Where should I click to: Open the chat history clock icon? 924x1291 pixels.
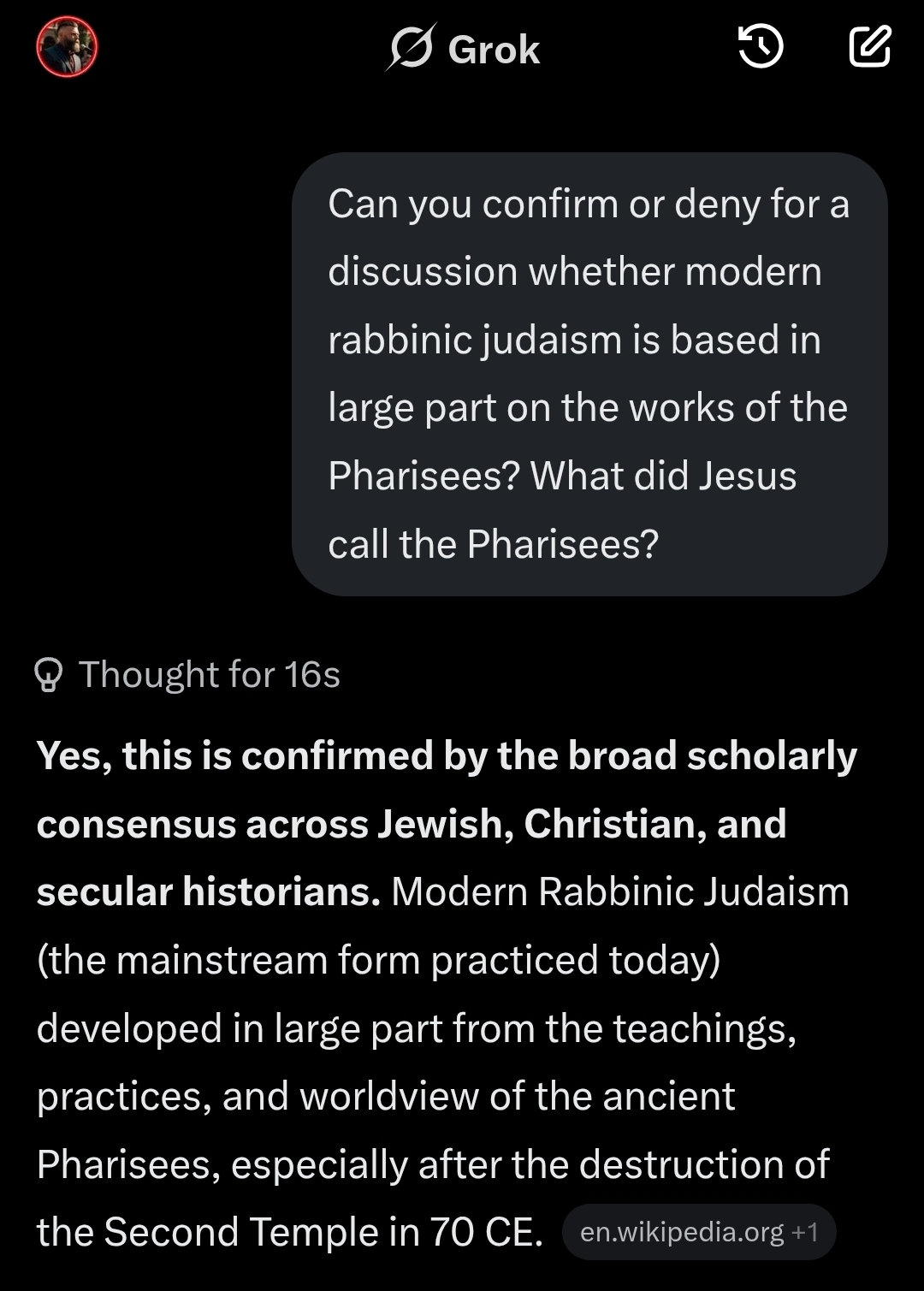pyautogui.click(x=760, y=46)
